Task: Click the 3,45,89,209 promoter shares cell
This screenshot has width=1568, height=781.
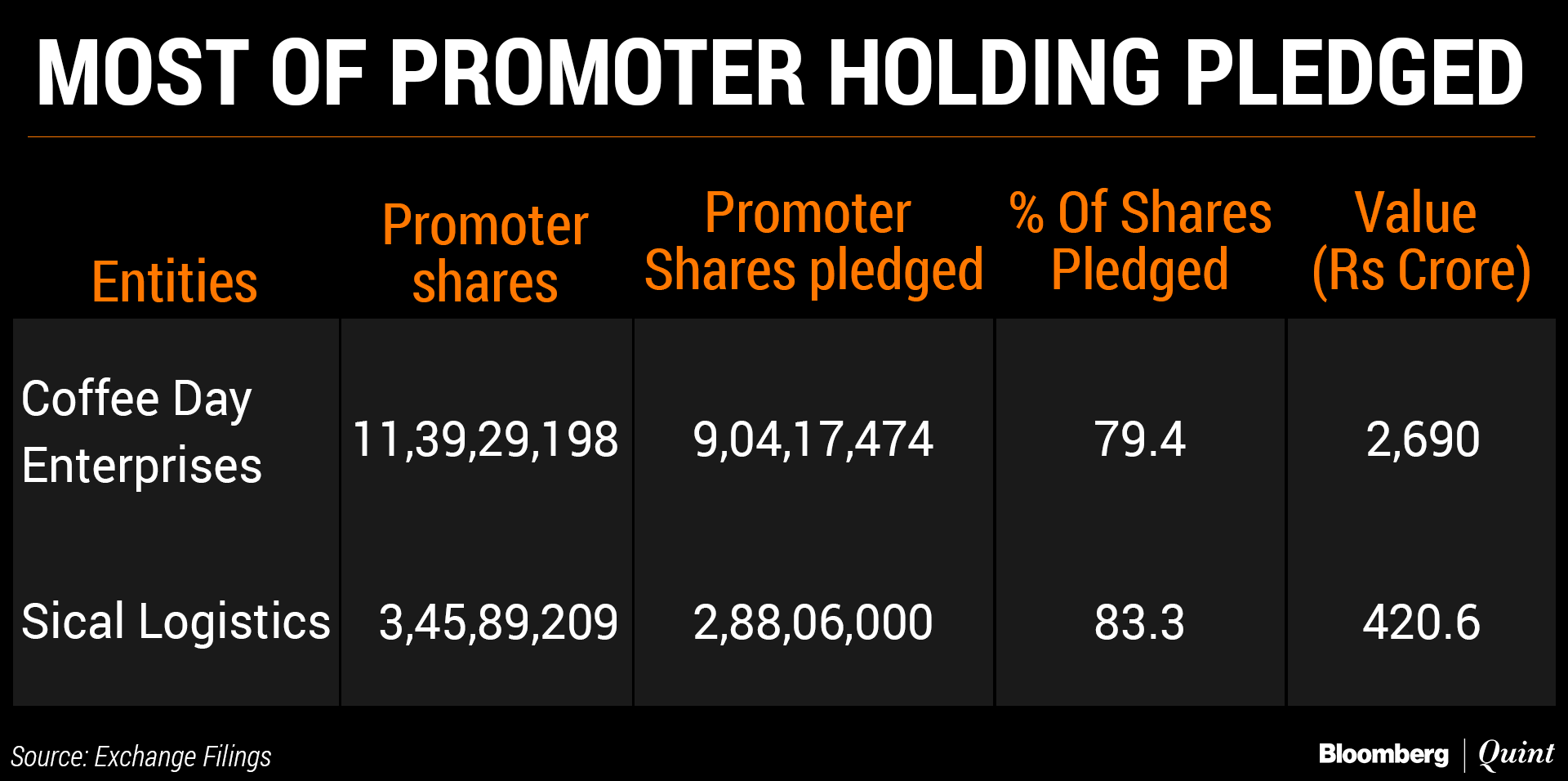Action: tap(498, 623)
